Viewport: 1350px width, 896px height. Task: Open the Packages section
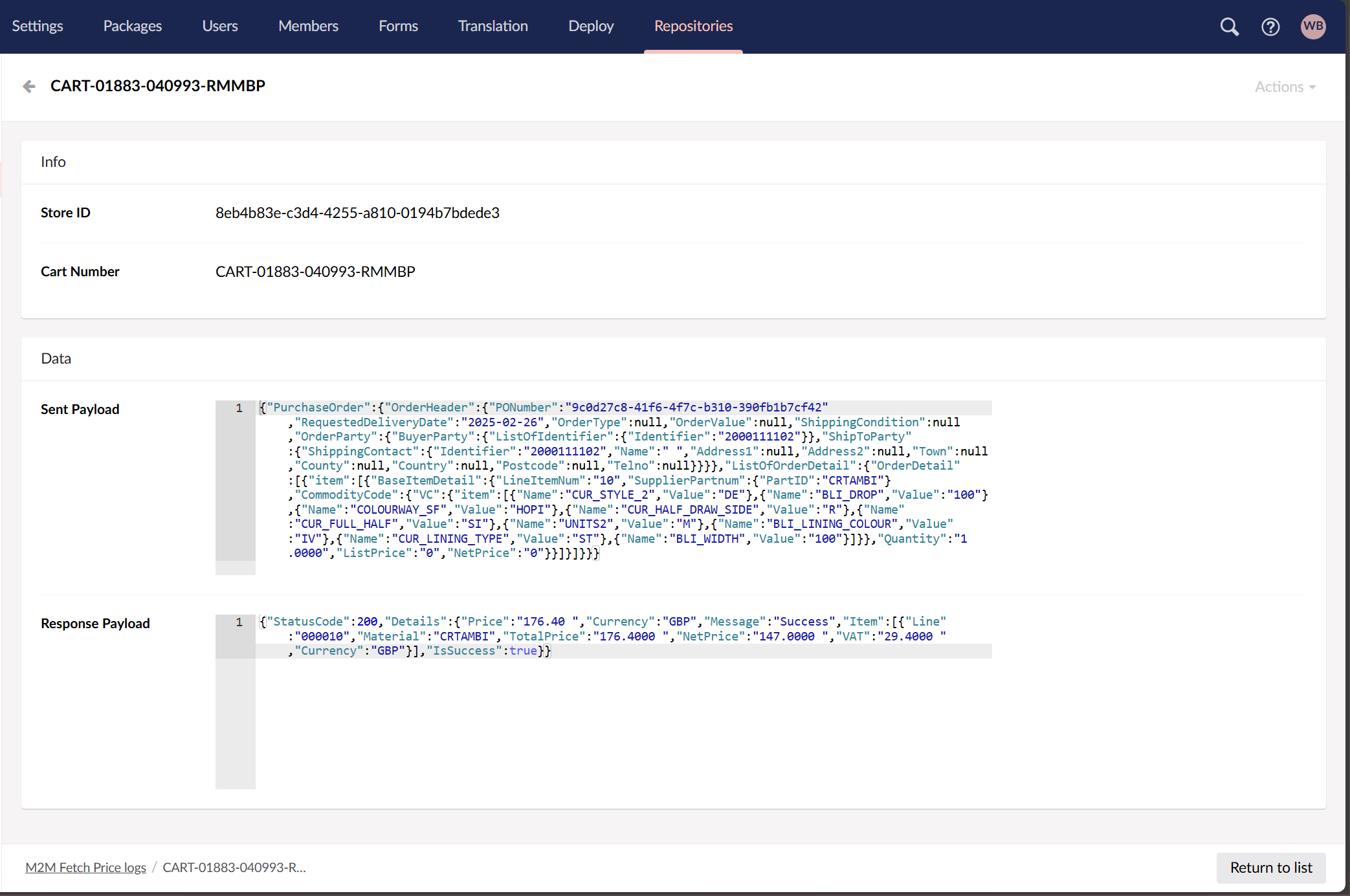pos(133,26)
